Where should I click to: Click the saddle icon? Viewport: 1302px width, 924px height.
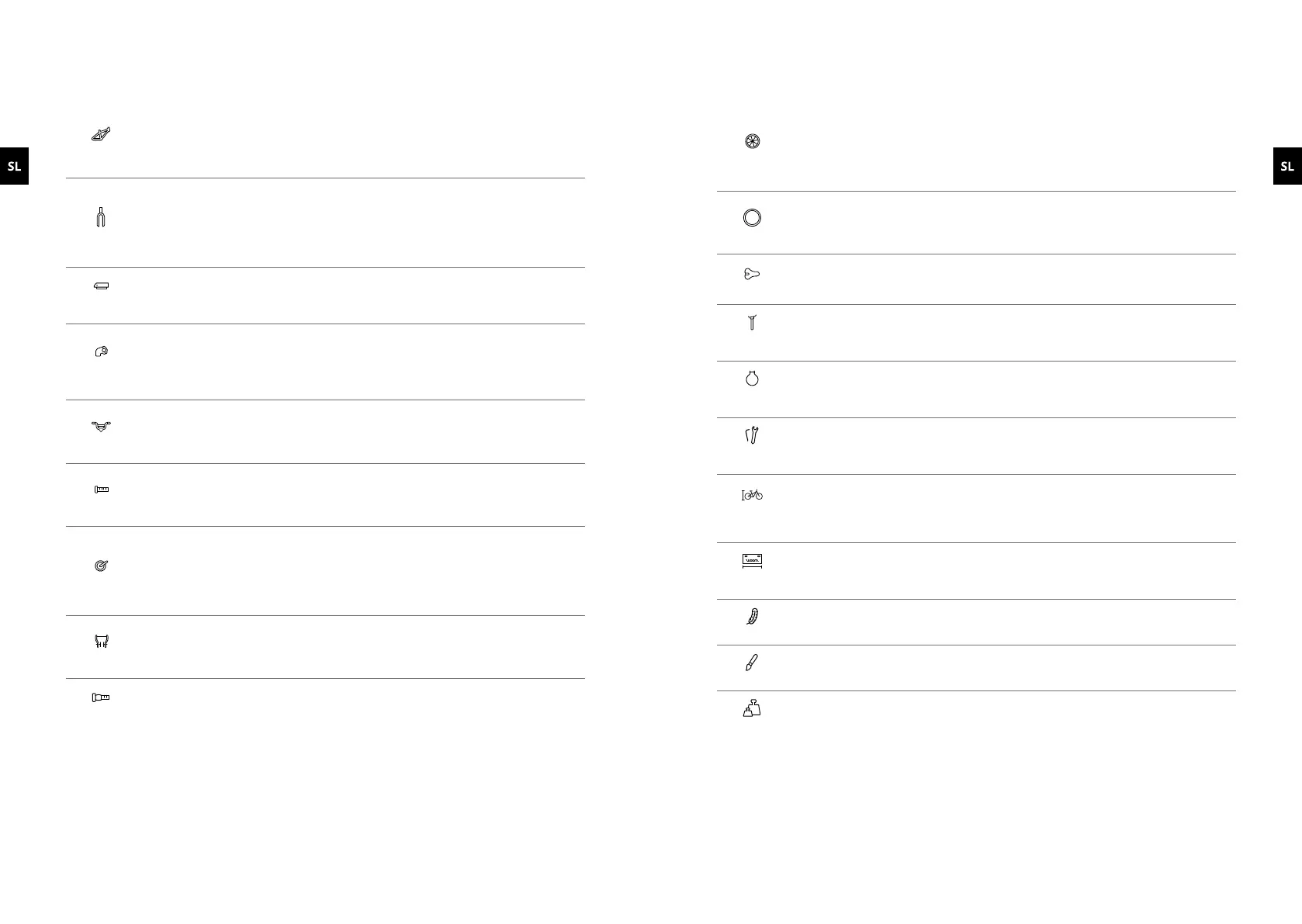752,274
